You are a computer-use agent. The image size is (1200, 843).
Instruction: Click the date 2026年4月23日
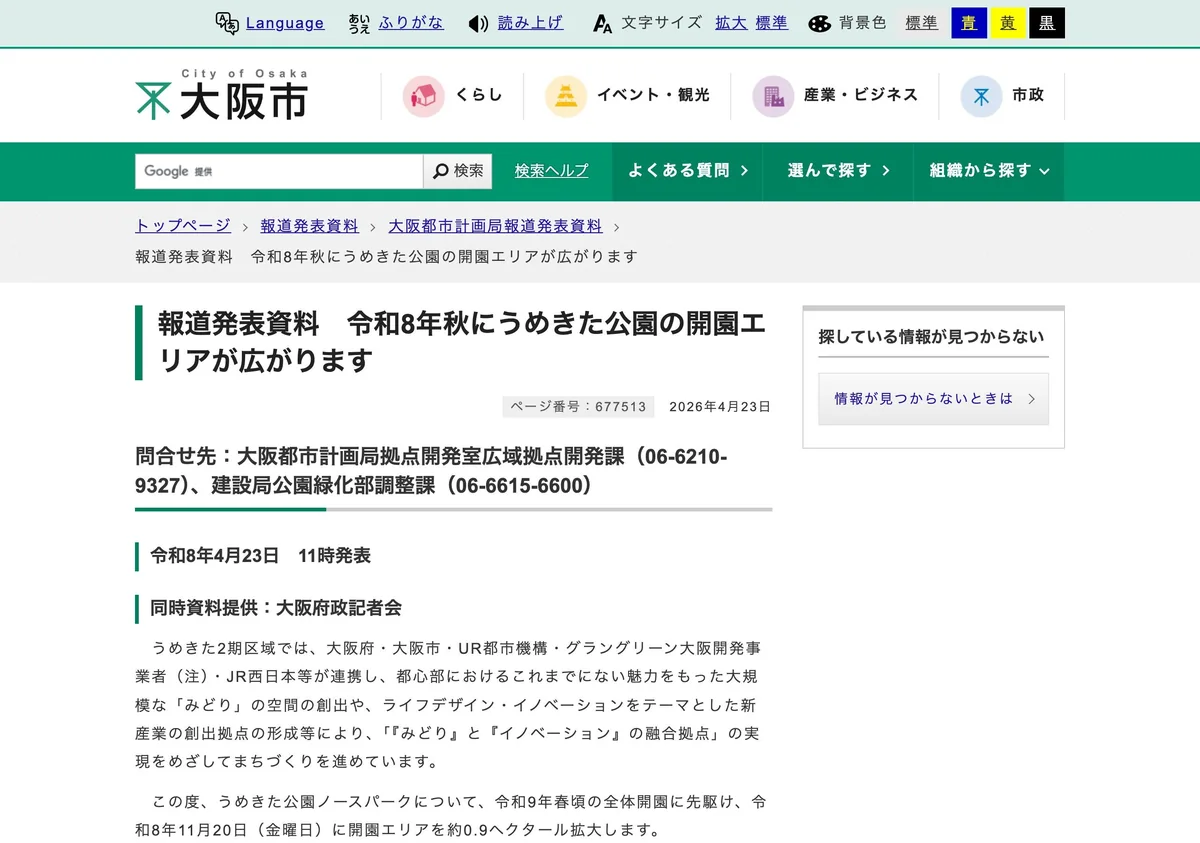[720, 407]
